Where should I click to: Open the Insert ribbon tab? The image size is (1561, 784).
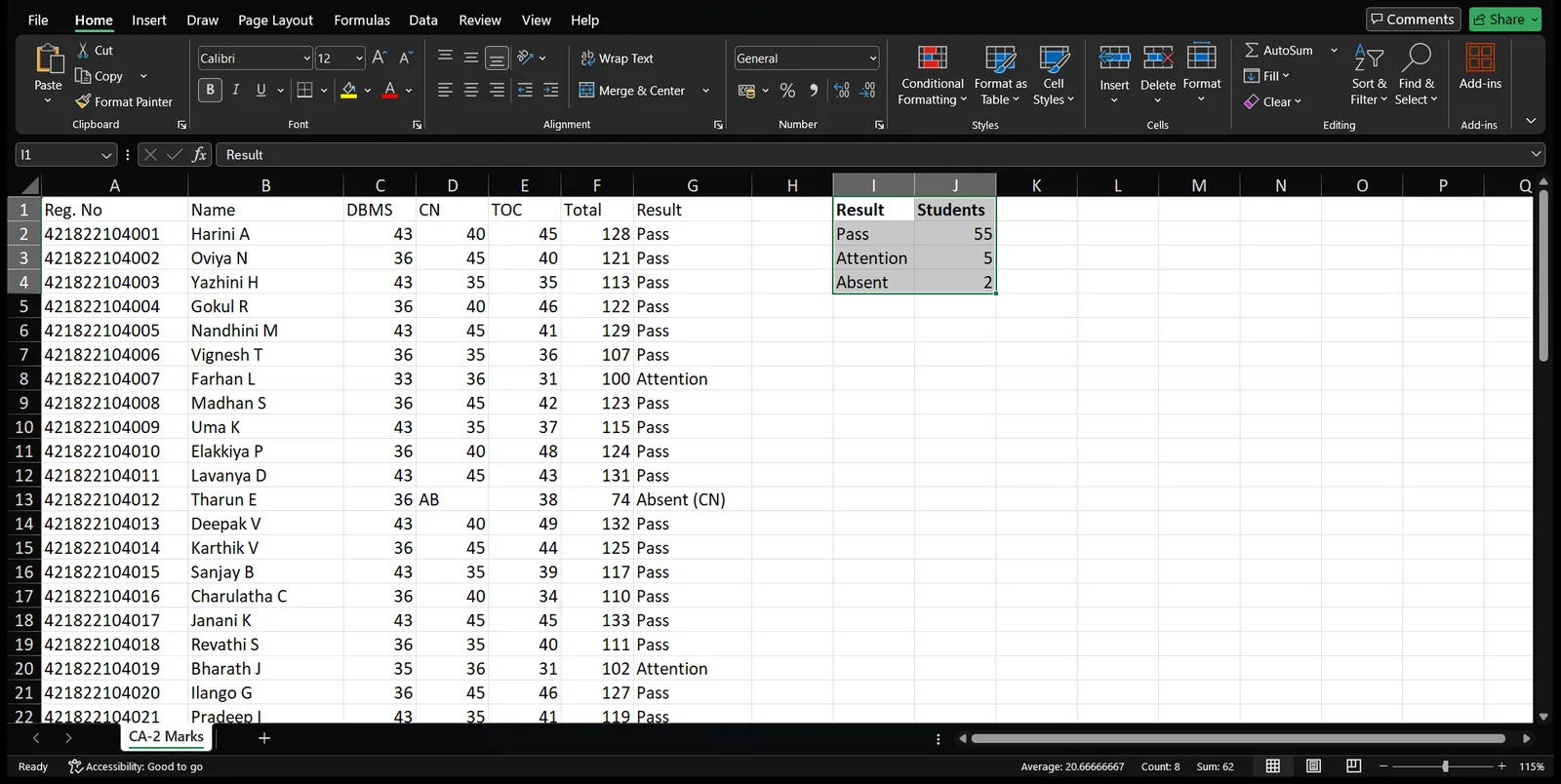pos(149,20)
